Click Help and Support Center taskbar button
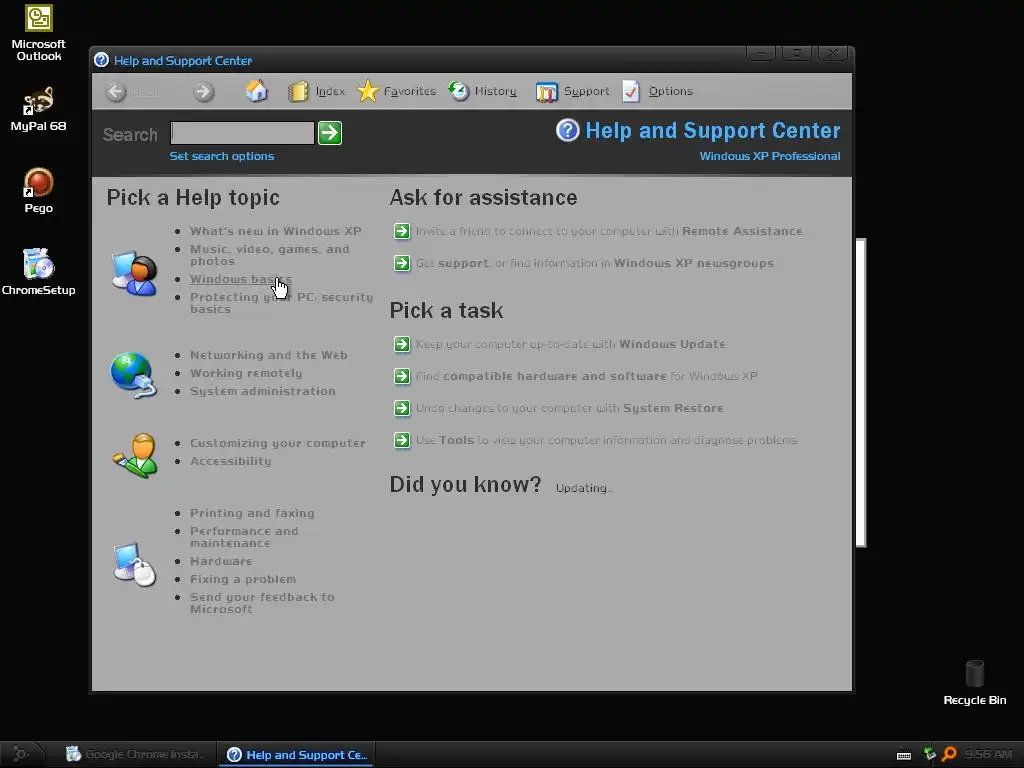This screenshot has height=768, width=1024. [297, 754]
